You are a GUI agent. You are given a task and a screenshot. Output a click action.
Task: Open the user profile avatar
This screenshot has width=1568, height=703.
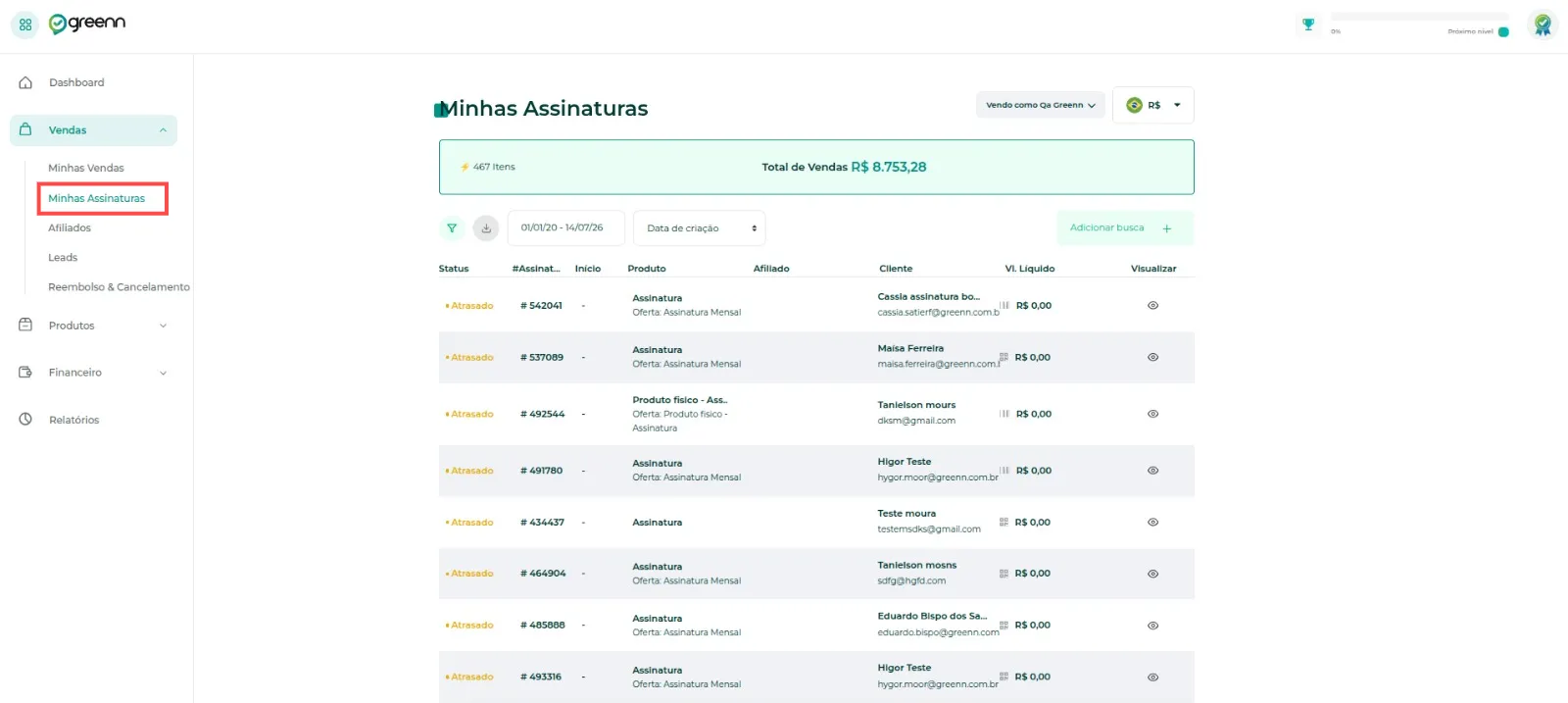[x=1543, y=25]
